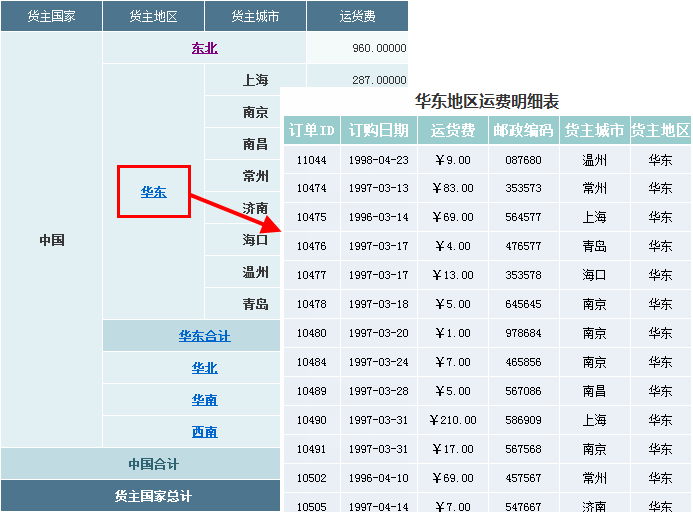Follow the 华北 region link
Screen dimensions: 693x512
click(204, 368)
